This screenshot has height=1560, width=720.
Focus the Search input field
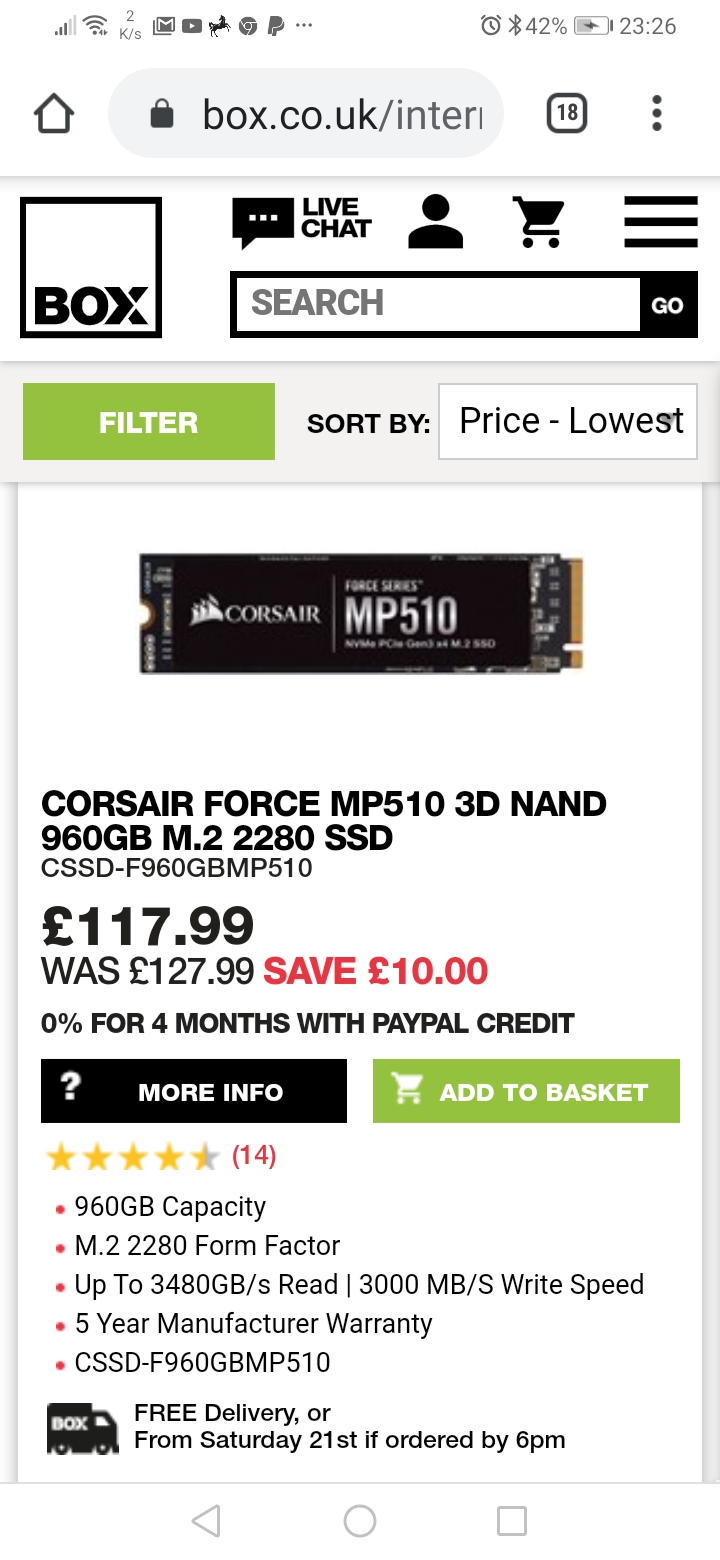pyautogui.click(x=436, y=303)
